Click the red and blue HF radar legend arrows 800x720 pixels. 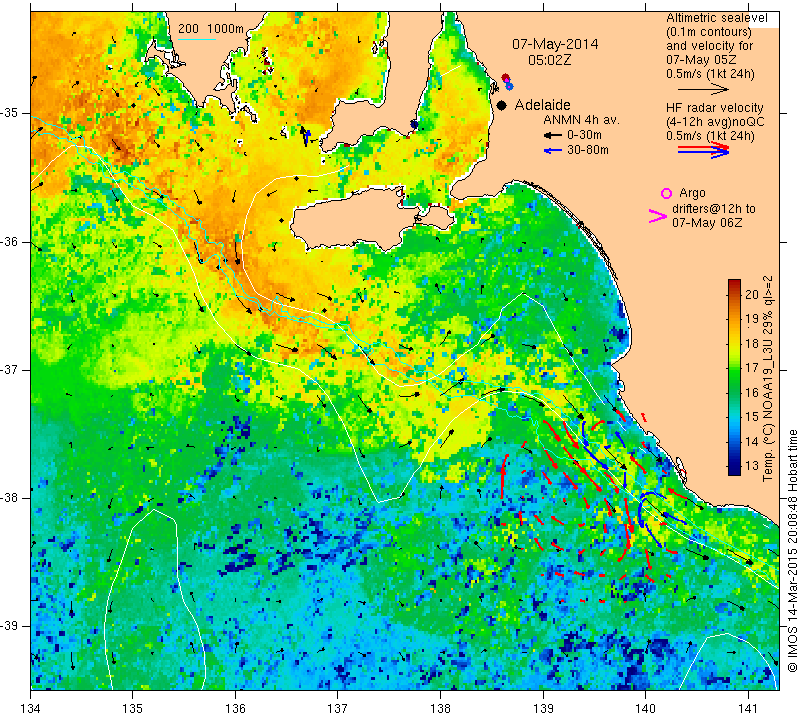coord(704,150)
